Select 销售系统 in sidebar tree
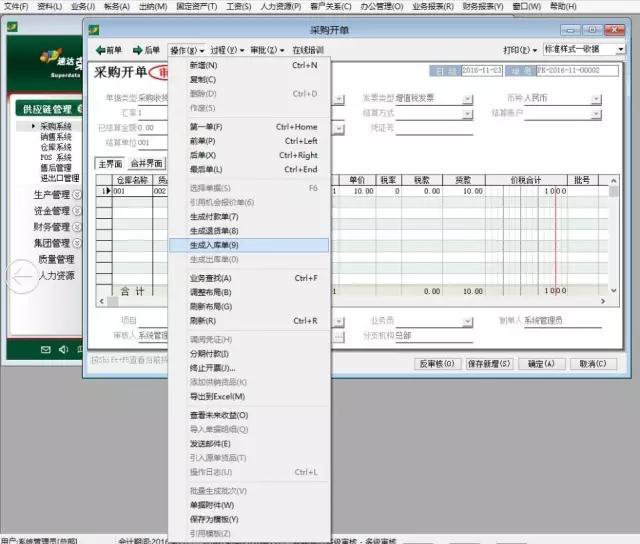Image resolution: width=640 pixels, height=544 pixels. pyautogui.click(x=56, y=137)
